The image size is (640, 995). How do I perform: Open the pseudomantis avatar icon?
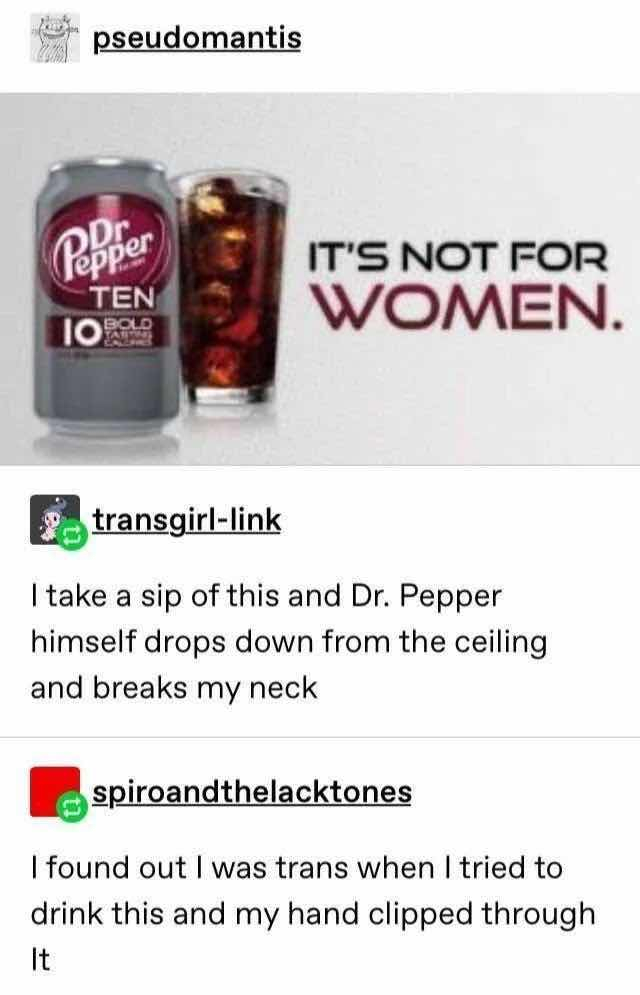[x=55, y=37]
